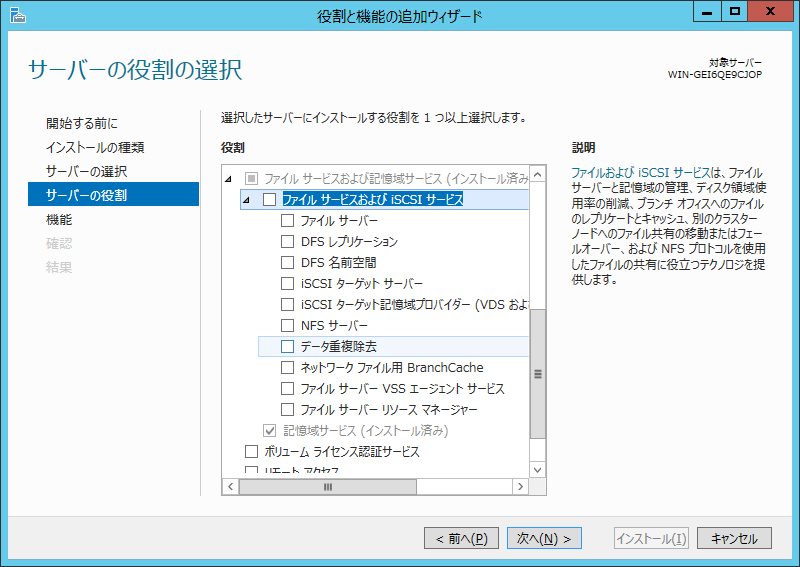Screen dimensions: 800x567
Task: Click the roles list scroll down arrow
Action: 538,469
